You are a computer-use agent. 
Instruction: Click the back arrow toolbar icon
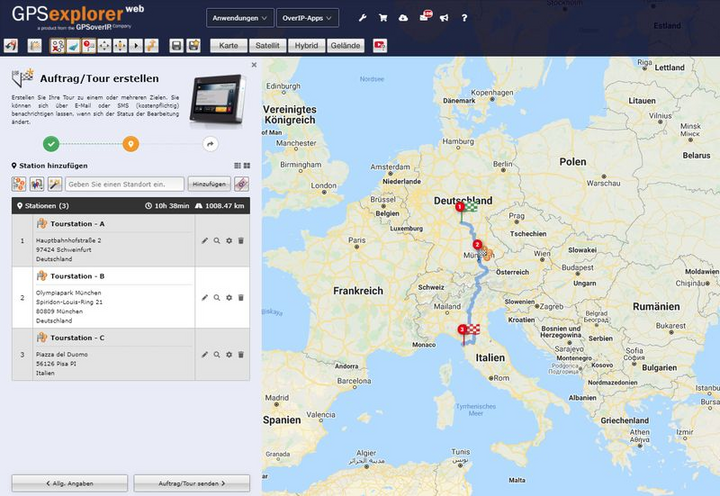click(x=11, y=45)
